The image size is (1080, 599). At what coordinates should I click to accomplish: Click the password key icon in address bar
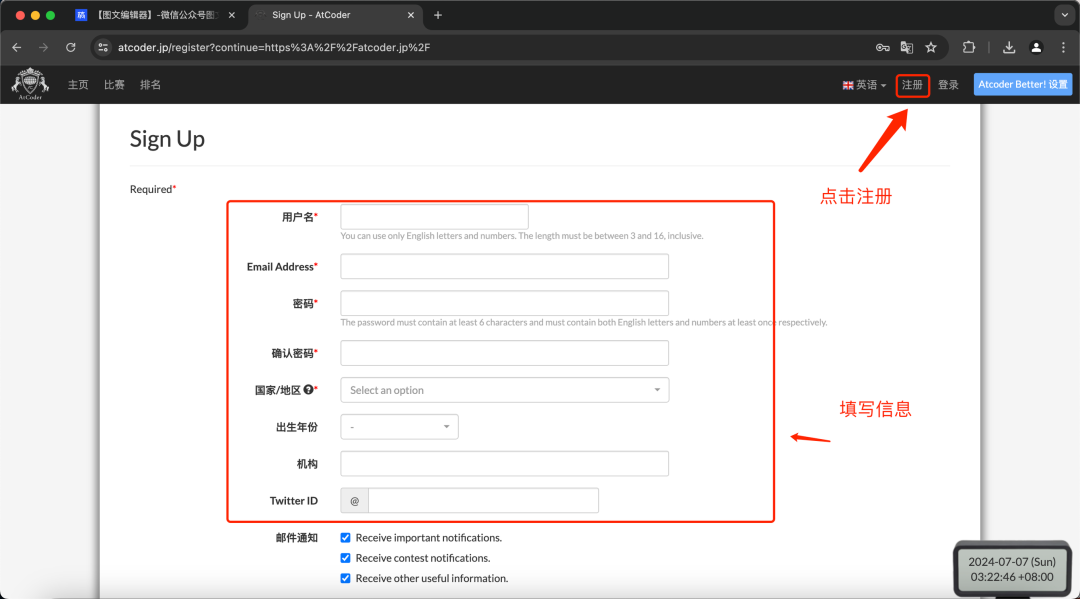click(881, 47)
